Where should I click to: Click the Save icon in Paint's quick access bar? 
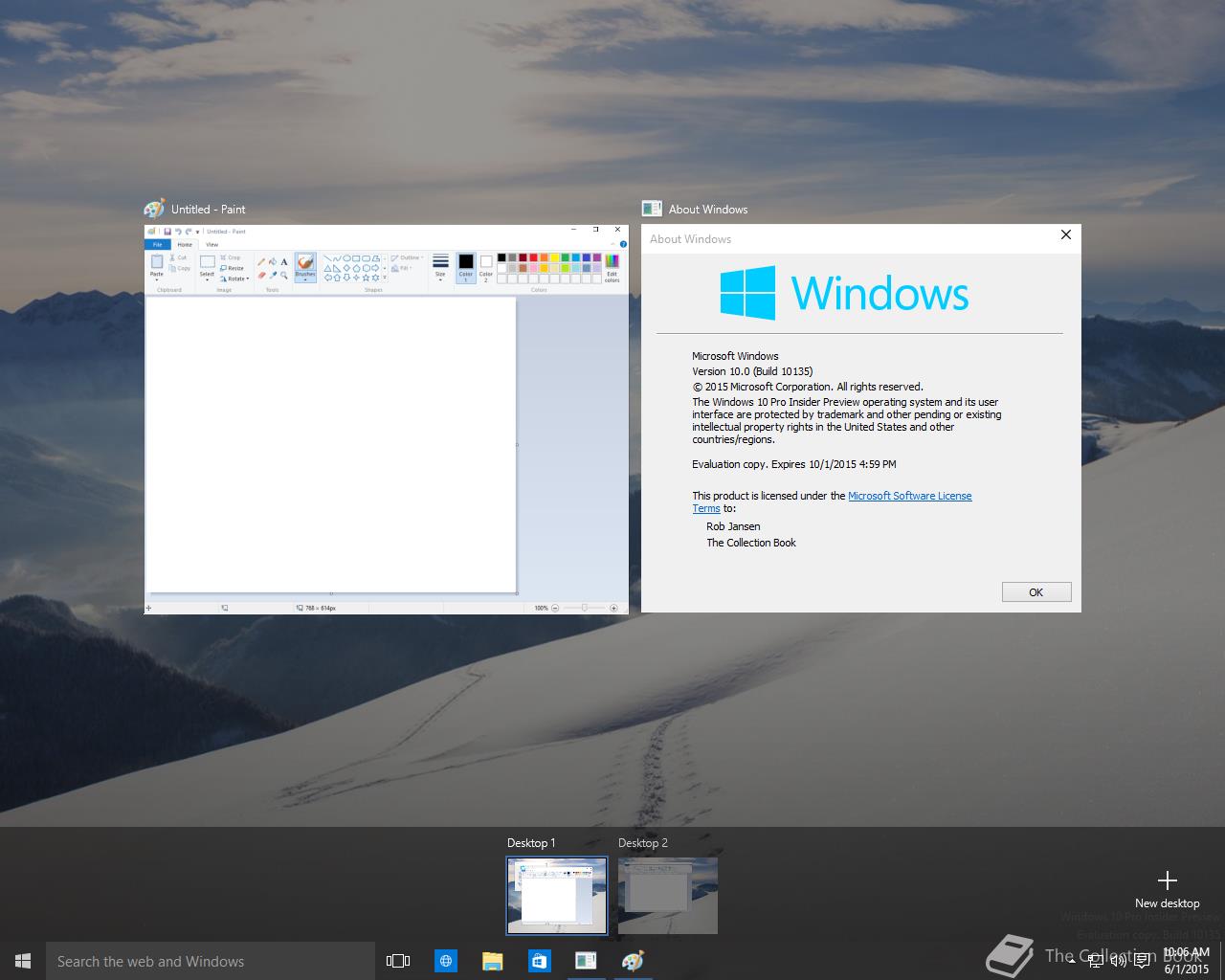tap(167, 232)
